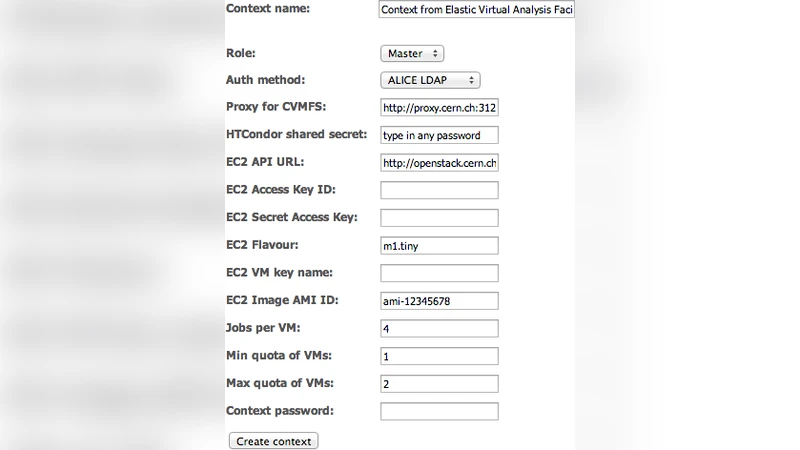Click the 'Context password:' label text

[x=280, y=411]
